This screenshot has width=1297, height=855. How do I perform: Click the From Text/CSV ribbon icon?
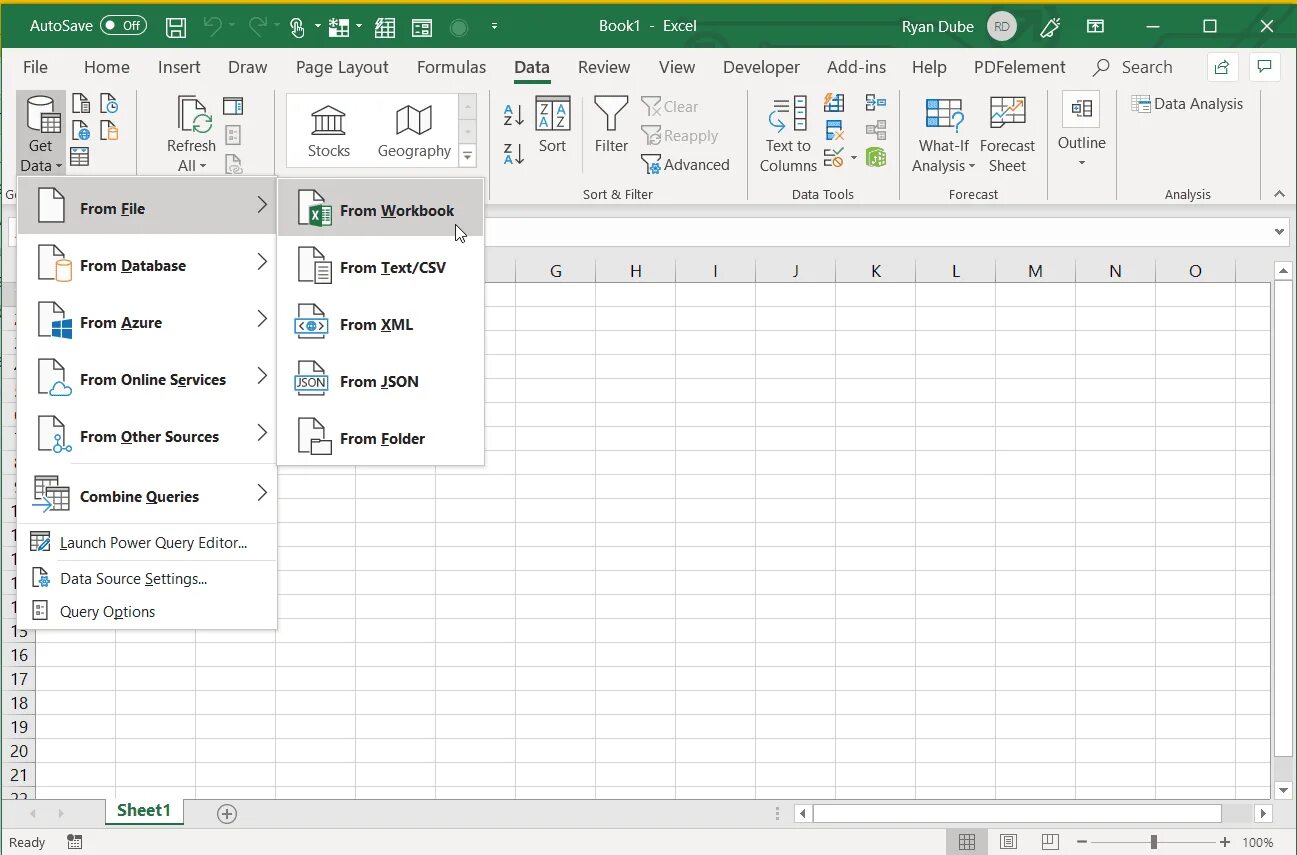click(x=82, y=104)
